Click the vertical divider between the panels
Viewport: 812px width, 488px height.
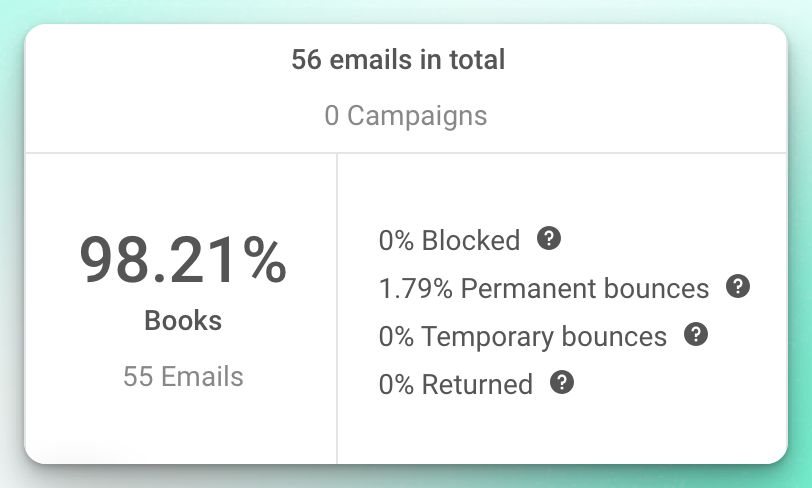point(337,310)
